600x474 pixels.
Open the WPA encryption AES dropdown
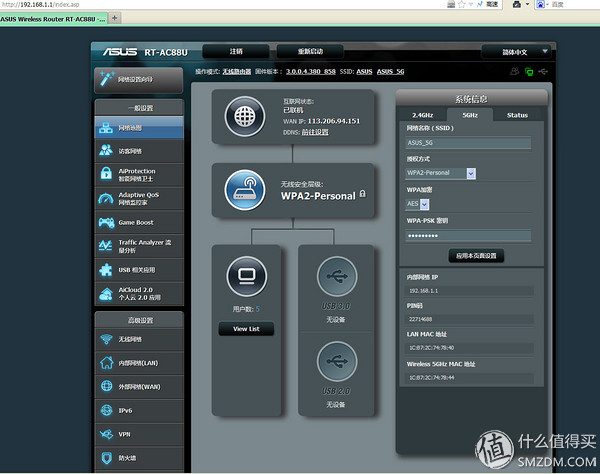click(x=425, y=204)
